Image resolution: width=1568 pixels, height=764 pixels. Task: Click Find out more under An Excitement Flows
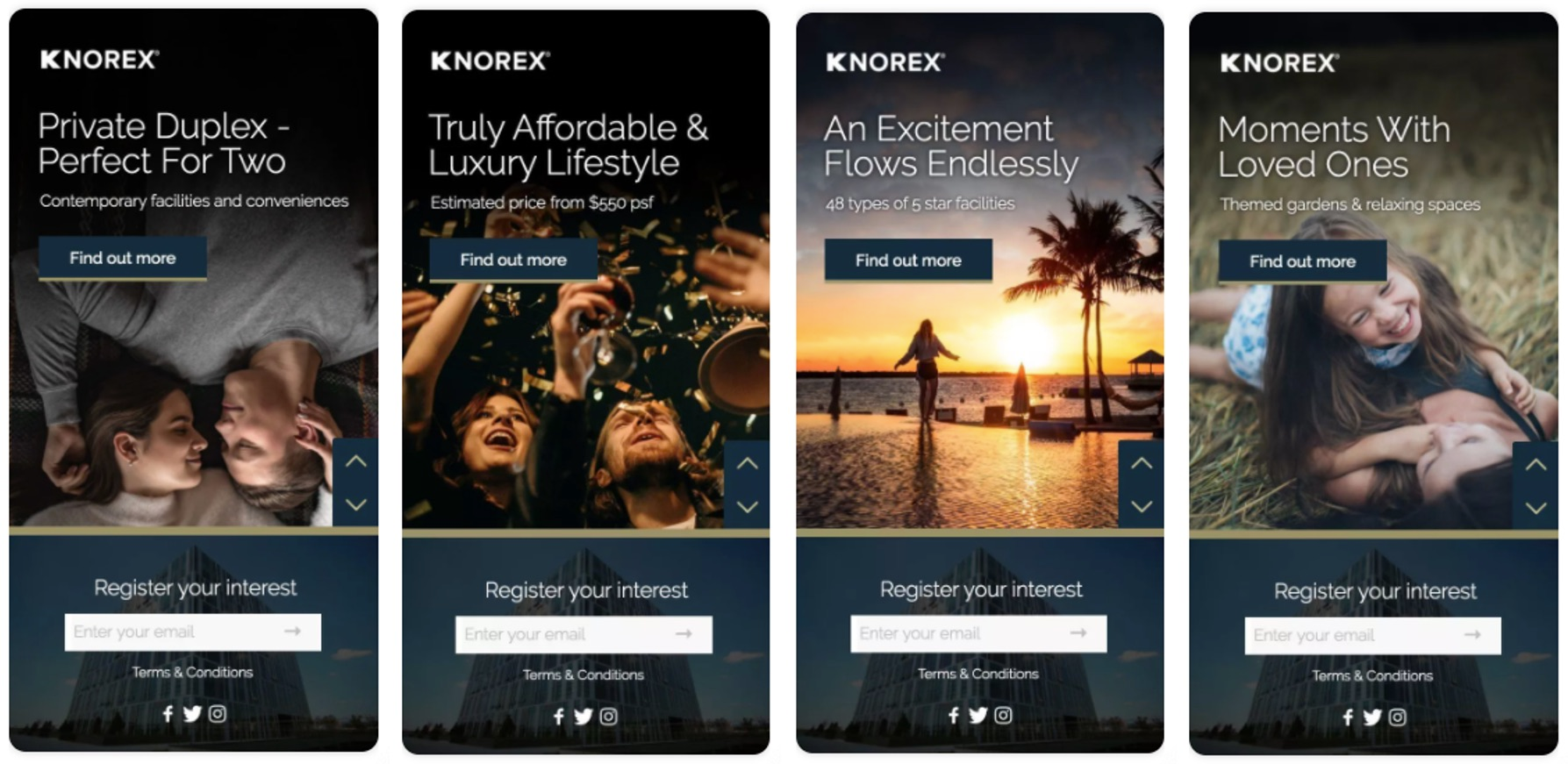click(908, 261)
